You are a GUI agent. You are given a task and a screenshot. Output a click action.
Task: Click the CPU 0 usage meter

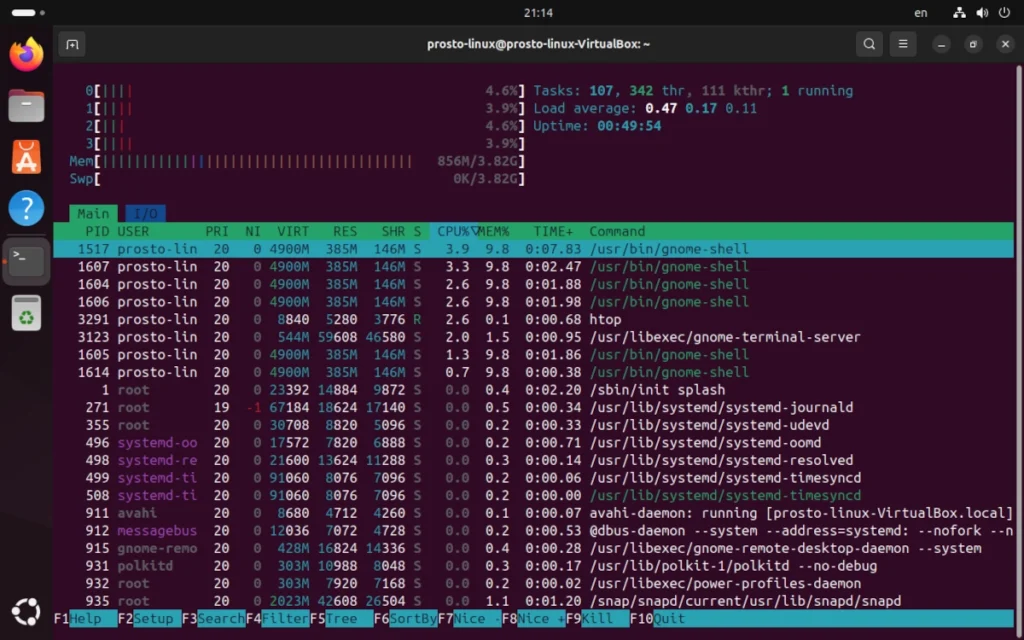tap(305, 91)
